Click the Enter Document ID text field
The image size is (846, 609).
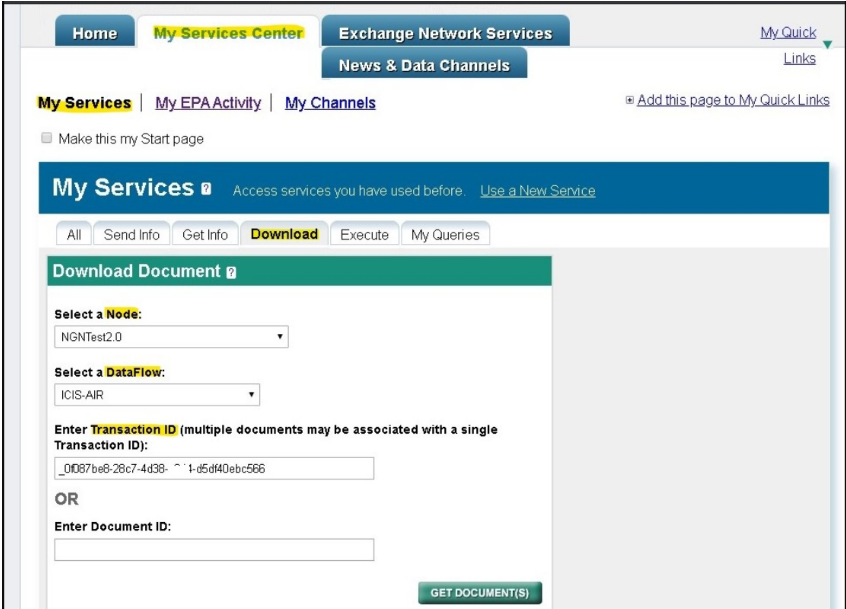(x=214, y=550)
